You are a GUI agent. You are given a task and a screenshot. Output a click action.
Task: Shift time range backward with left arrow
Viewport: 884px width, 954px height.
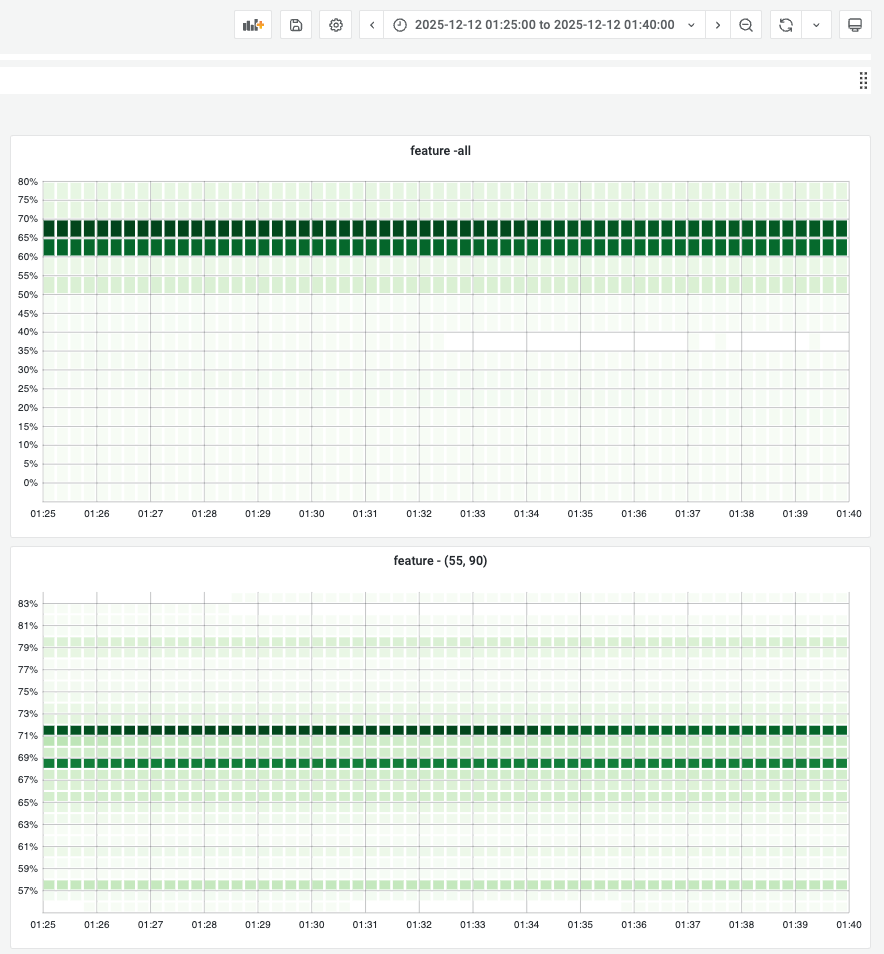pyautogui.click(x=372, y=25)
